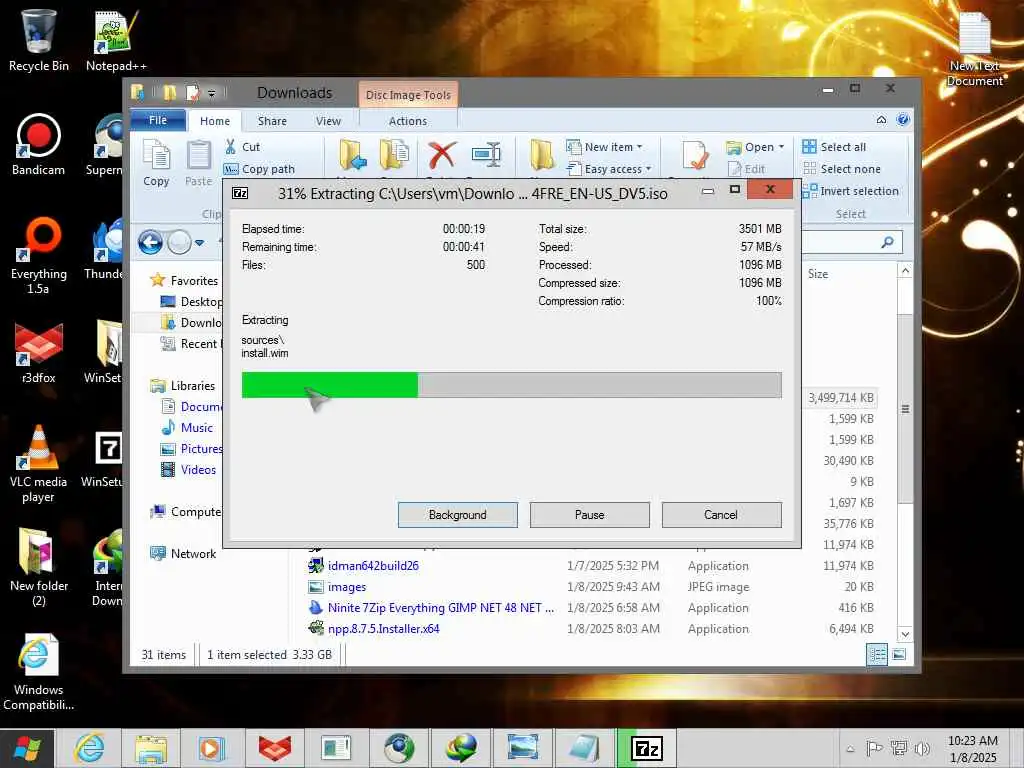Open the Explorer Help question mark icon

pyautogui.click(x=903, y=120)
